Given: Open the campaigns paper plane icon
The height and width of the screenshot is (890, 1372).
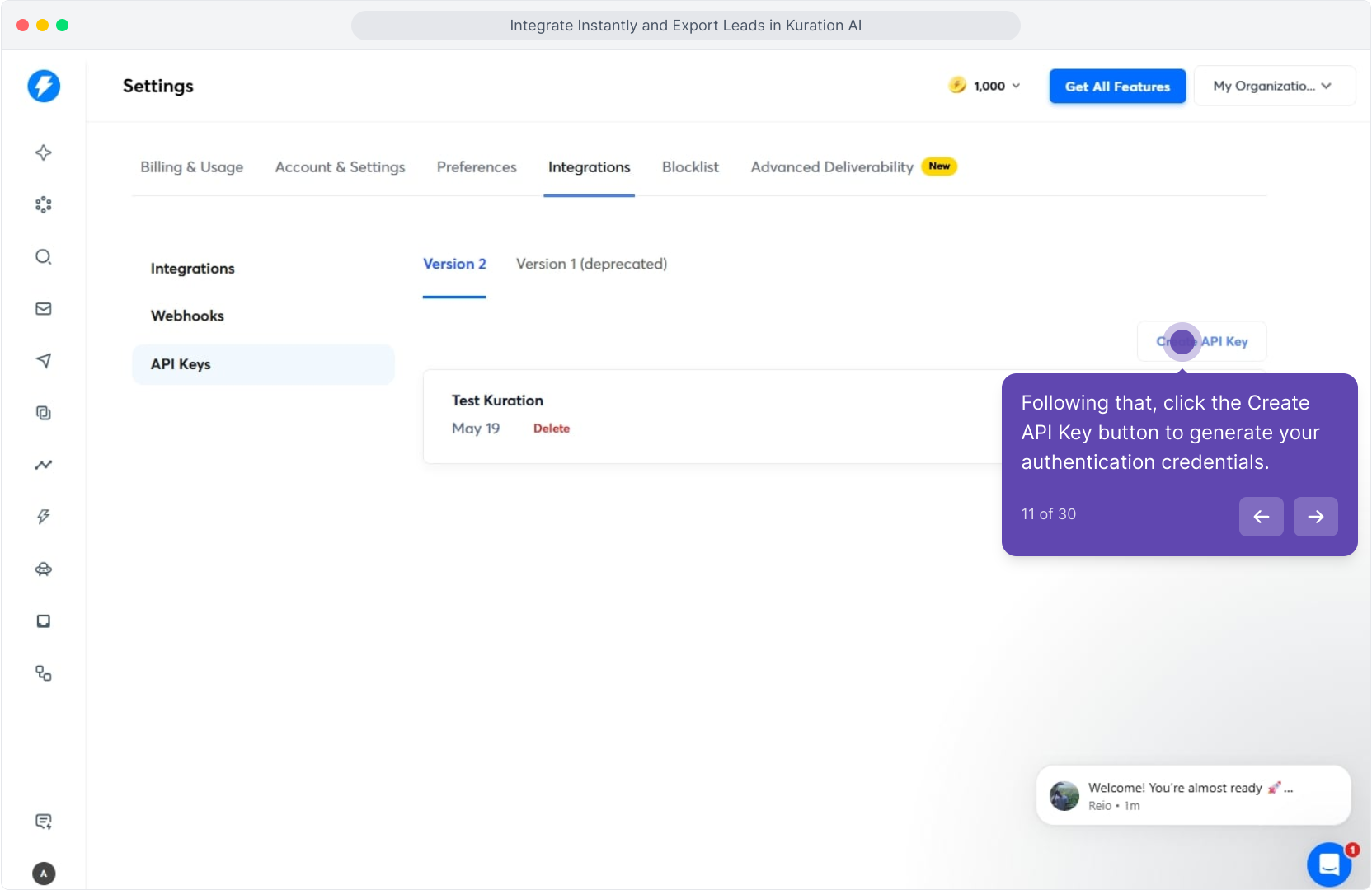Looking at the screenshot, I should [44, 360].
